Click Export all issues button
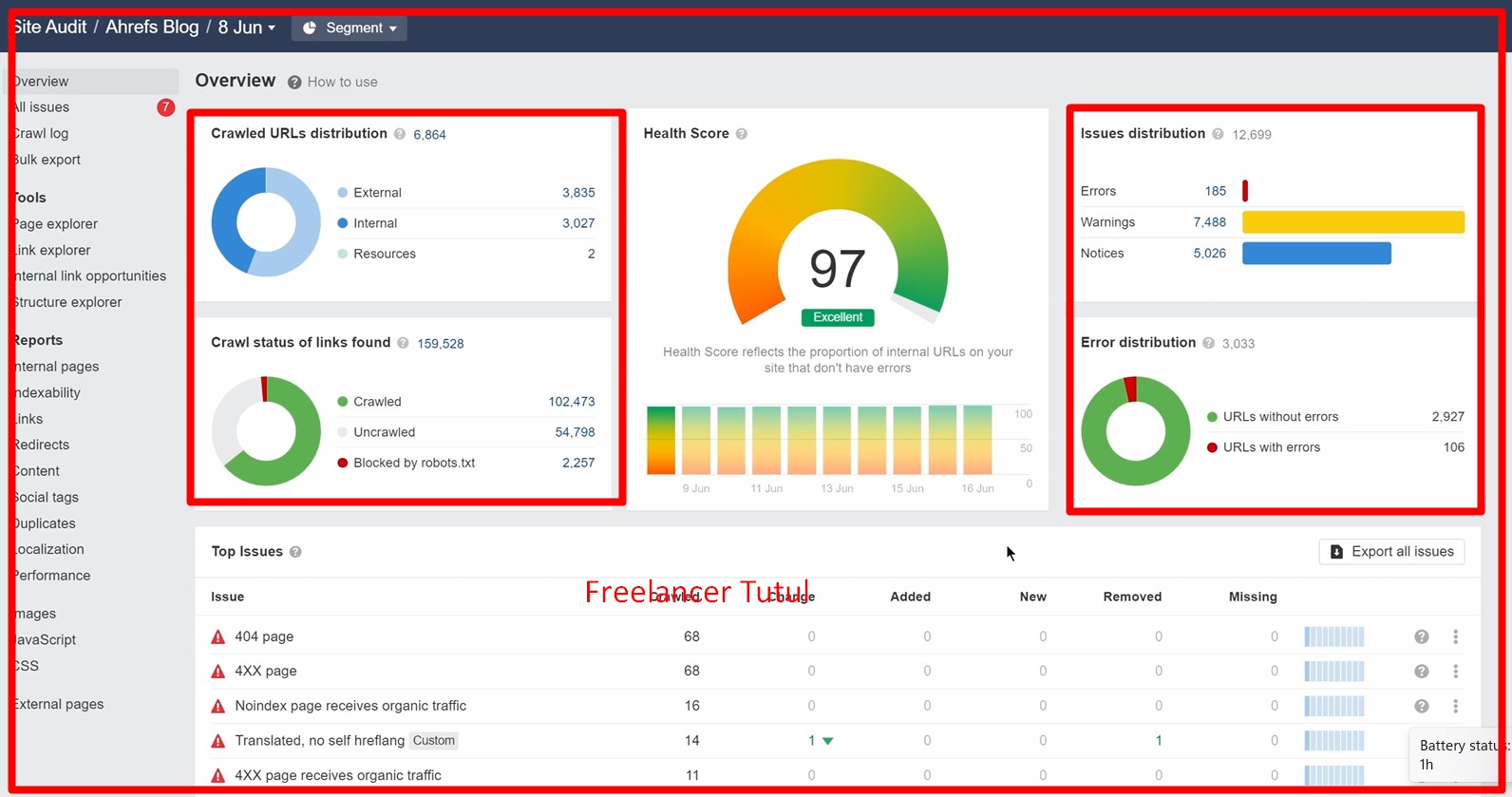The image size is (1512, 797). [x=1391, y=552]
